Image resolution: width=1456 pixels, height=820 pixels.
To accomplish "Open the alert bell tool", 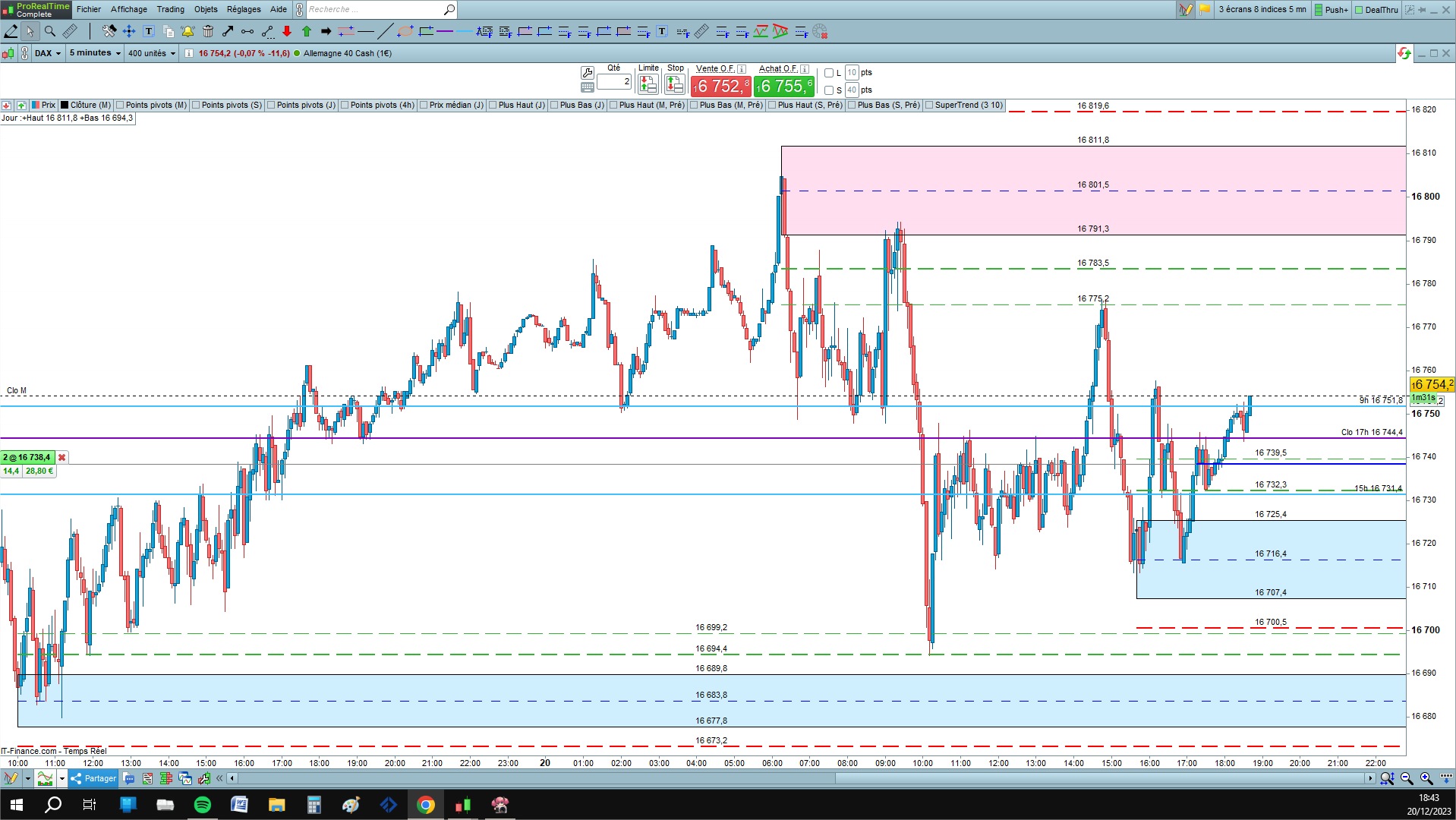I will click(188, 32).
